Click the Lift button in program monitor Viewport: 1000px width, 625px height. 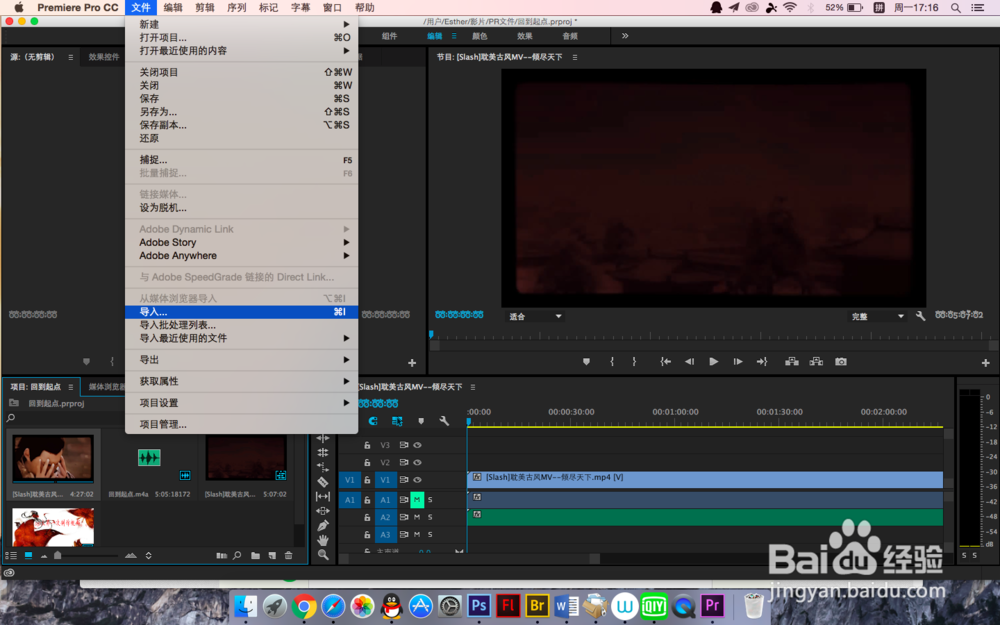click(x=791, y=362)
